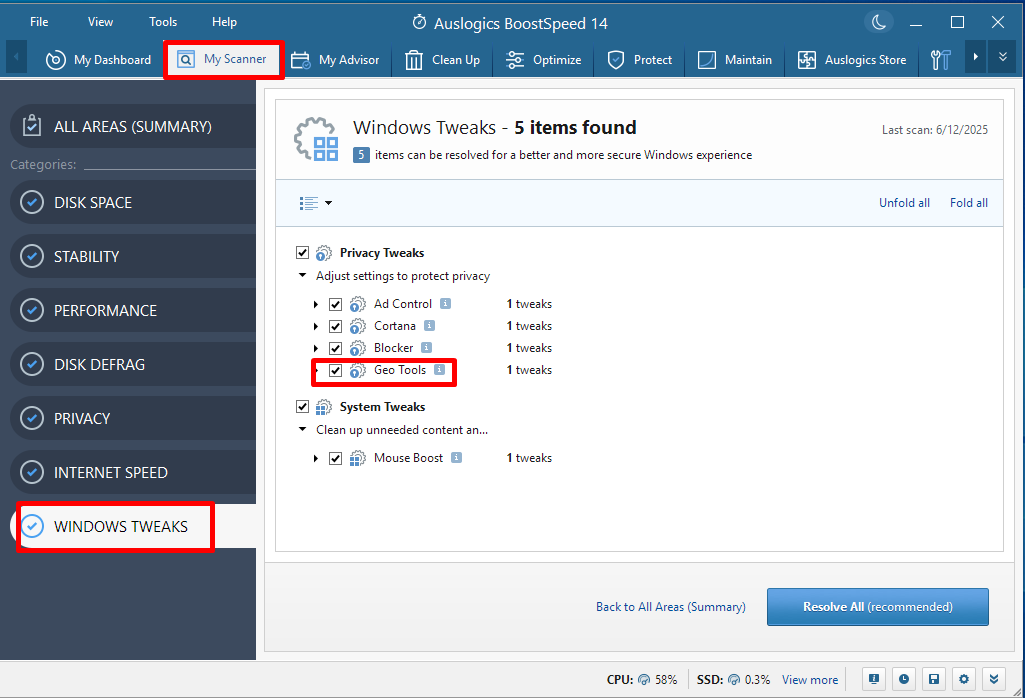The image size is (1025, 698).
Task: Switch to the Protect tab
Action: coord(639,59)
